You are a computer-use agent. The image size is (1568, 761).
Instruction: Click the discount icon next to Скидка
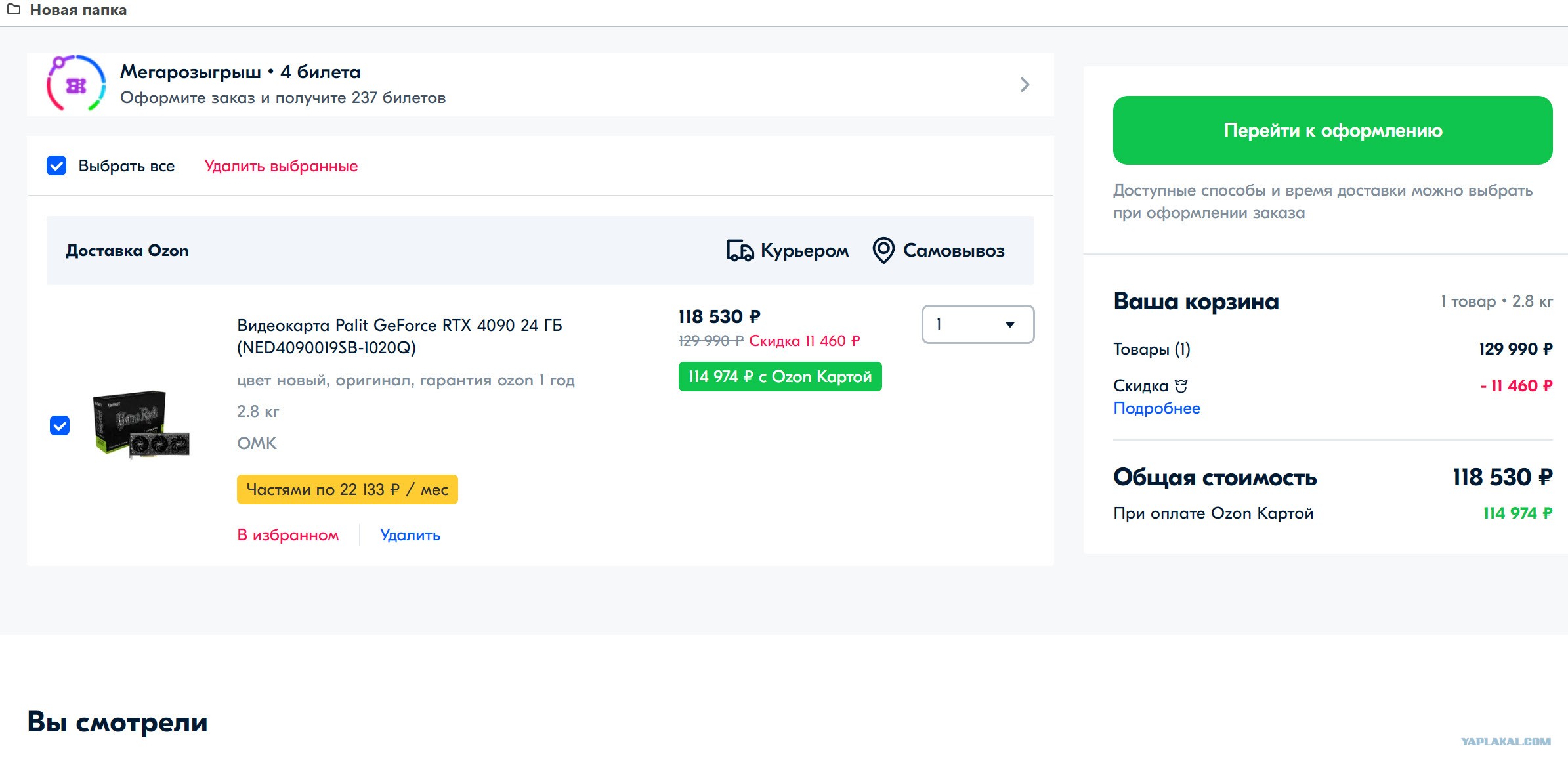(x=1181, y=386)
